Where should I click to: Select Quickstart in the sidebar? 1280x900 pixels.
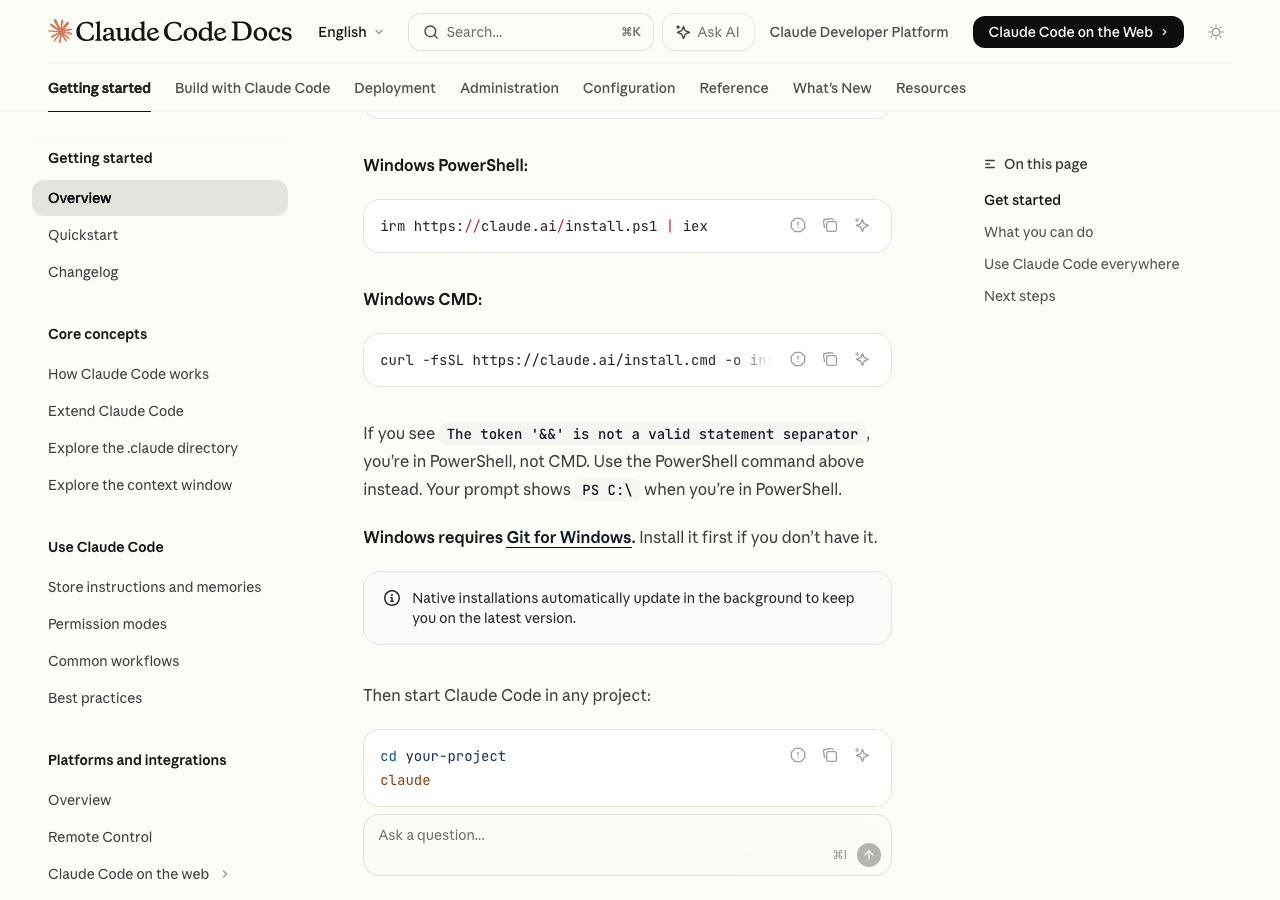(x=83, y=235)
